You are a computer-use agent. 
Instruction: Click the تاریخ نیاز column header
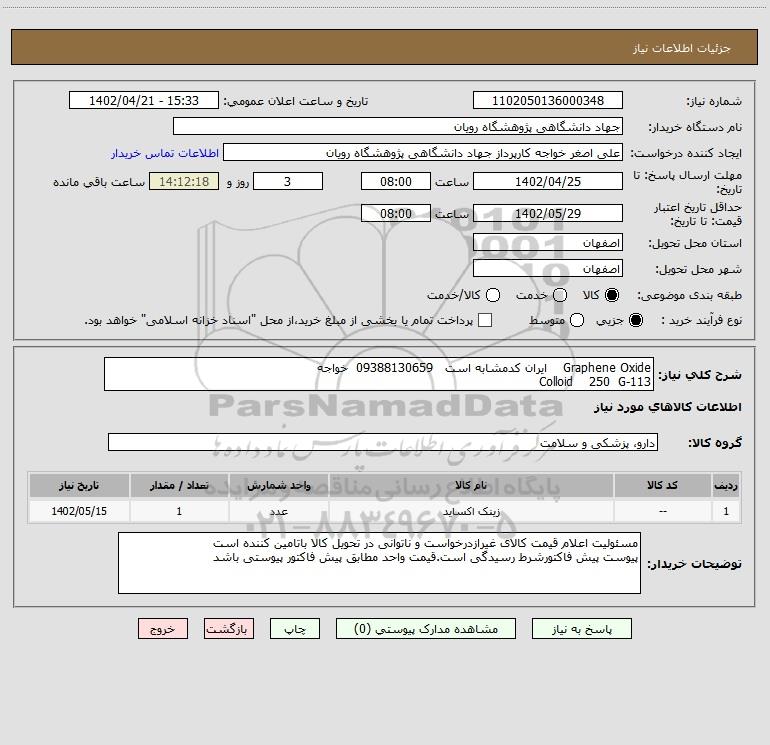(x=79, y=485)
